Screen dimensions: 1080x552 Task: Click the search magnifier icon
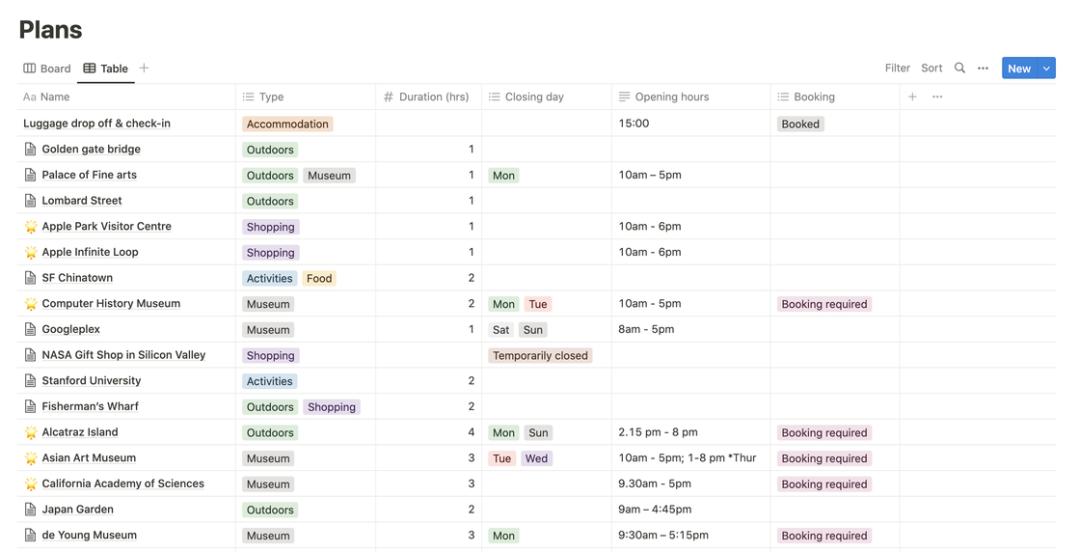[960, 68]
